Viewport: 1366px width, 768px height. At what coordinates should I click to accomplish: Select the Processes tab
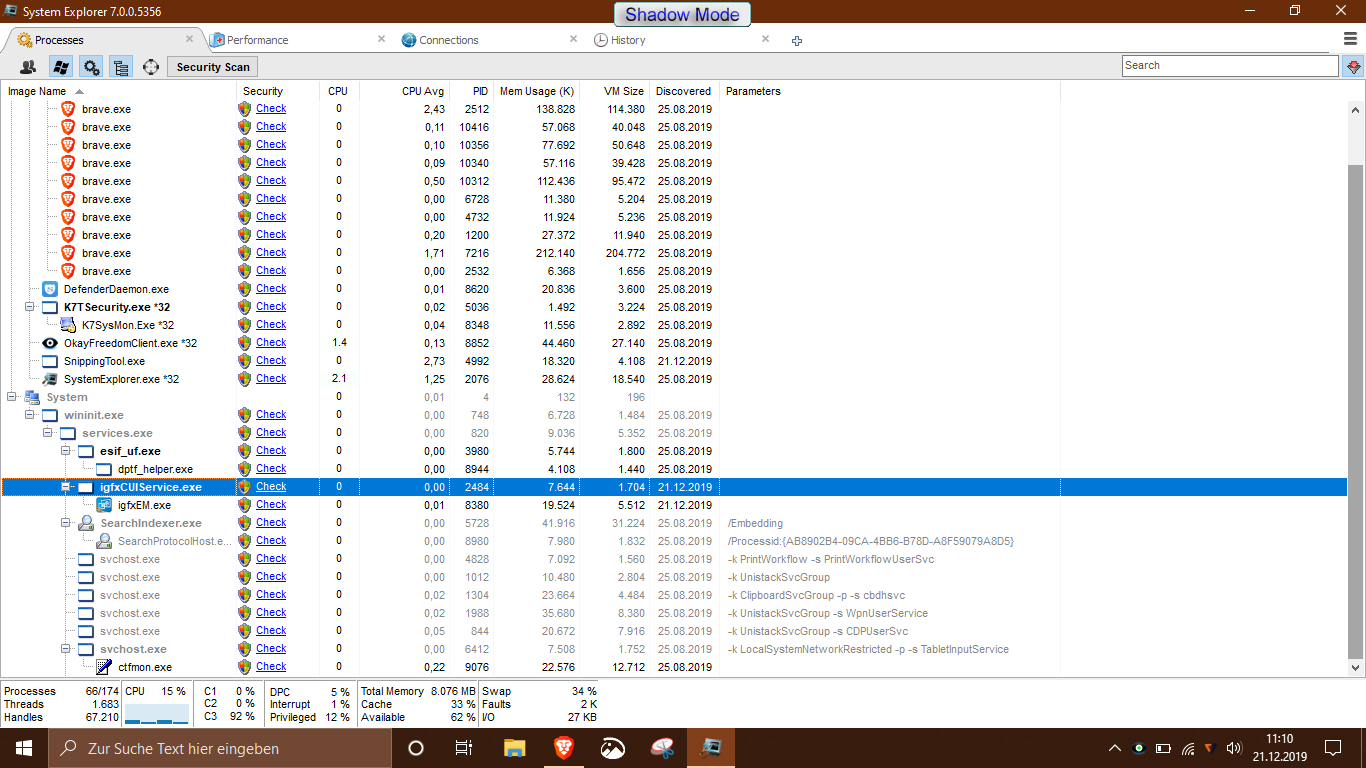pos(59,40)
